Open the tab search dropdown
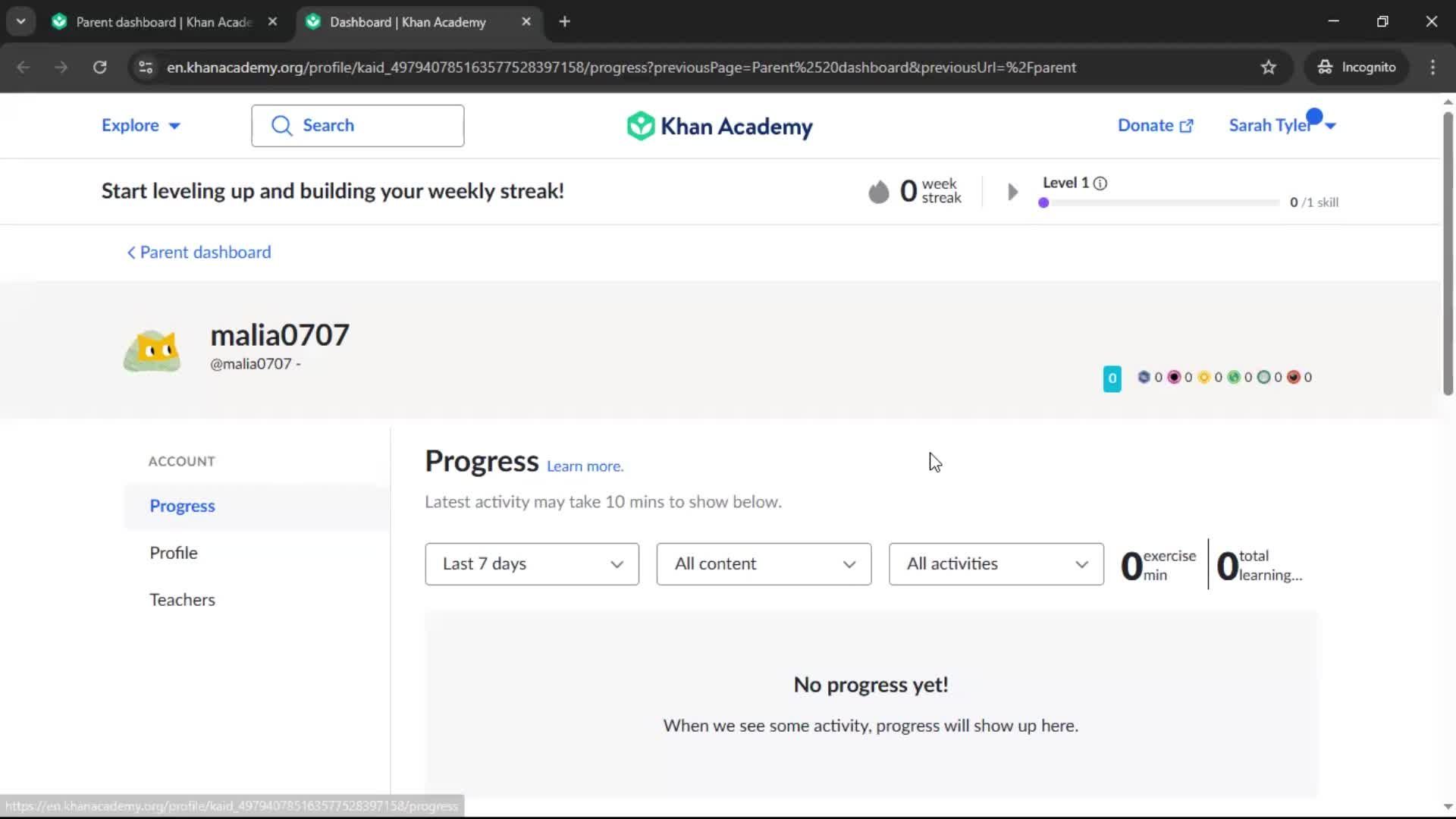This screenshot has height=819, width=1456. 21,22
